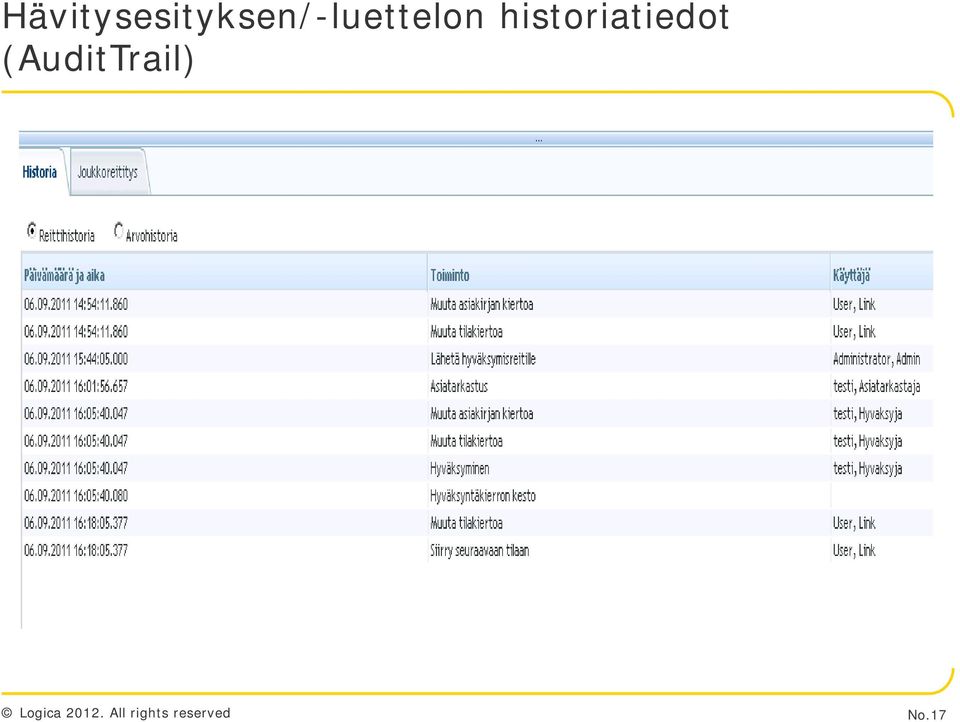This screenshot has width=960, height=722.
Task: Select the Hyväksyntäkierron kesto entry
Action: point(483,496)
